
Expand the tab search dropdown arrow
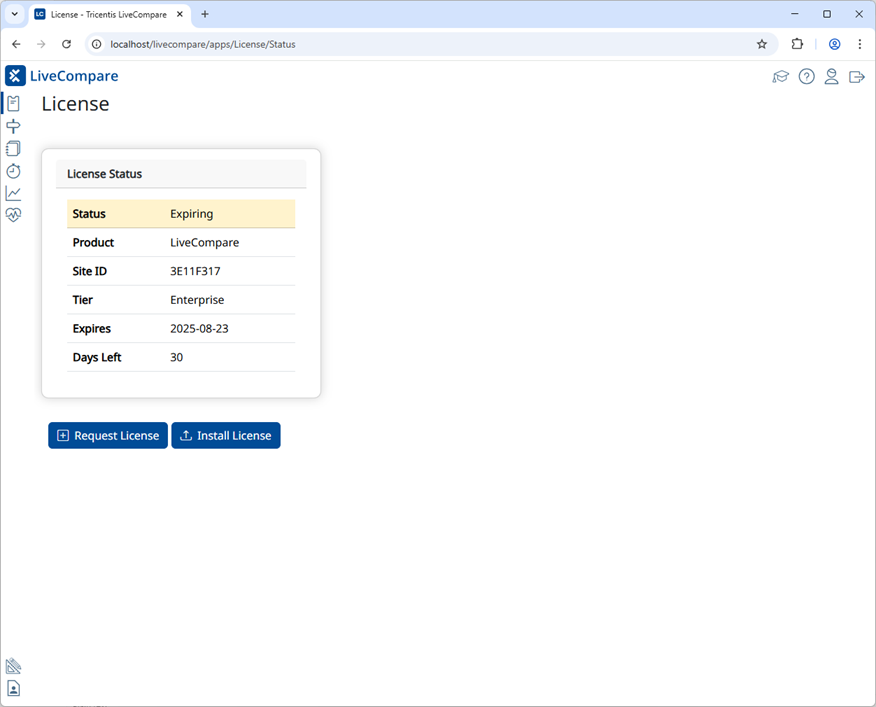click(x=15, y=15)
